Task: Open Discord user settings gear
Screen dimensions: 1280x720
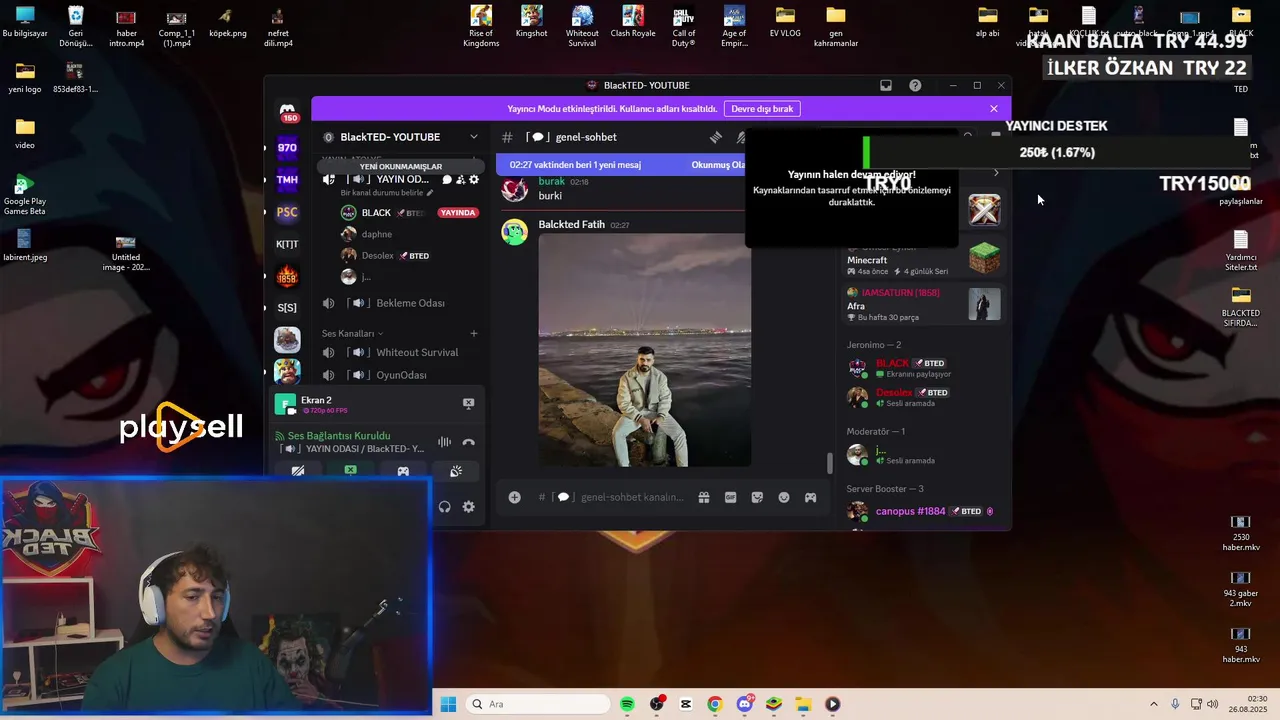Action: click(x=469, y=507)
